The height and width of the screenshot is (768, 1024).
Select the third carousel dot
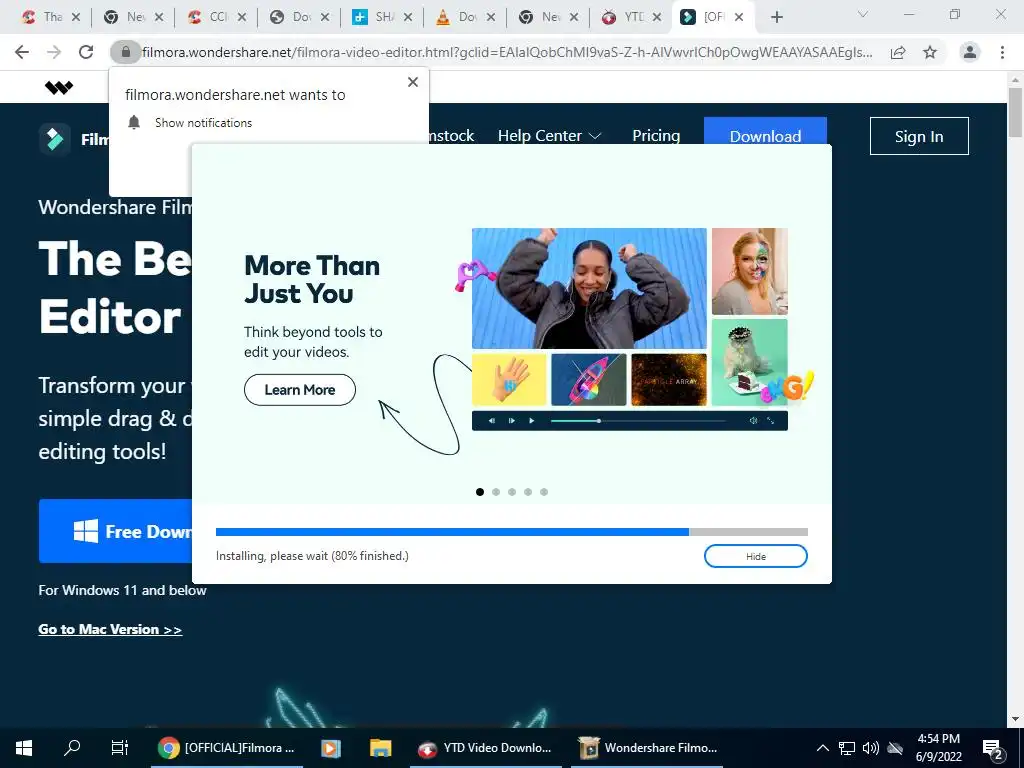pos(512,492)
